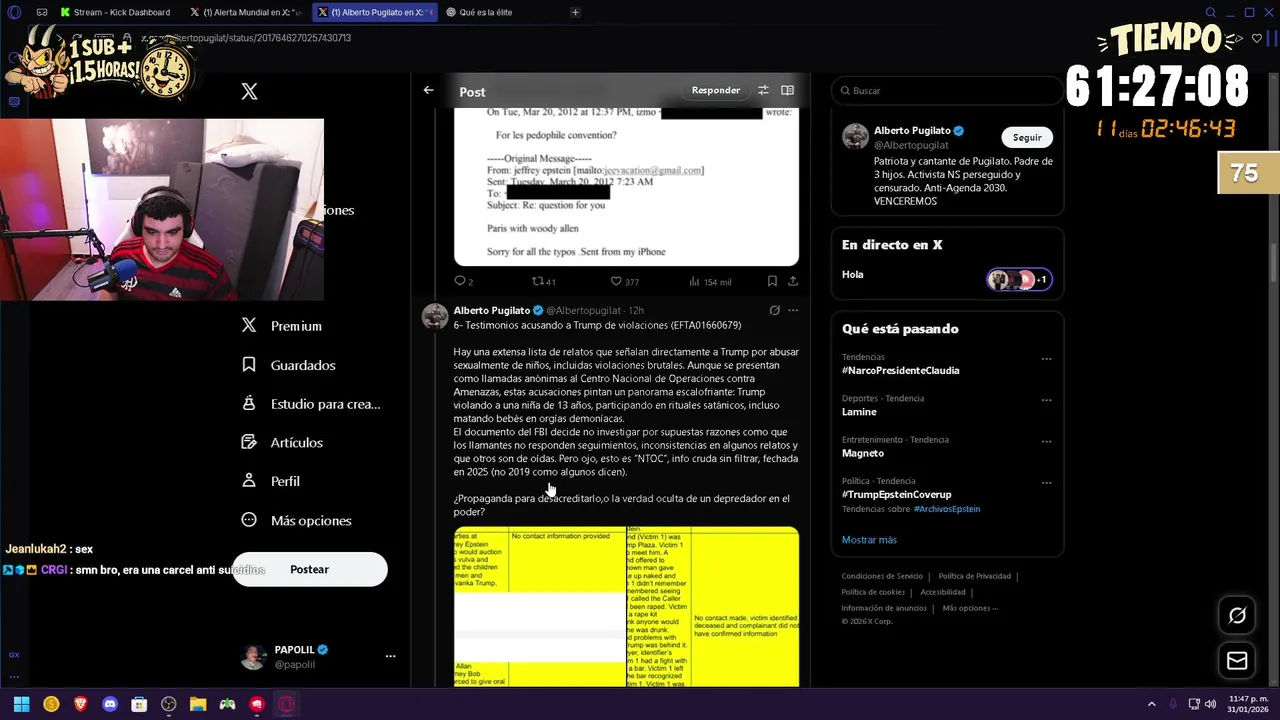Click the Responder button

click(x=716, y=90)
